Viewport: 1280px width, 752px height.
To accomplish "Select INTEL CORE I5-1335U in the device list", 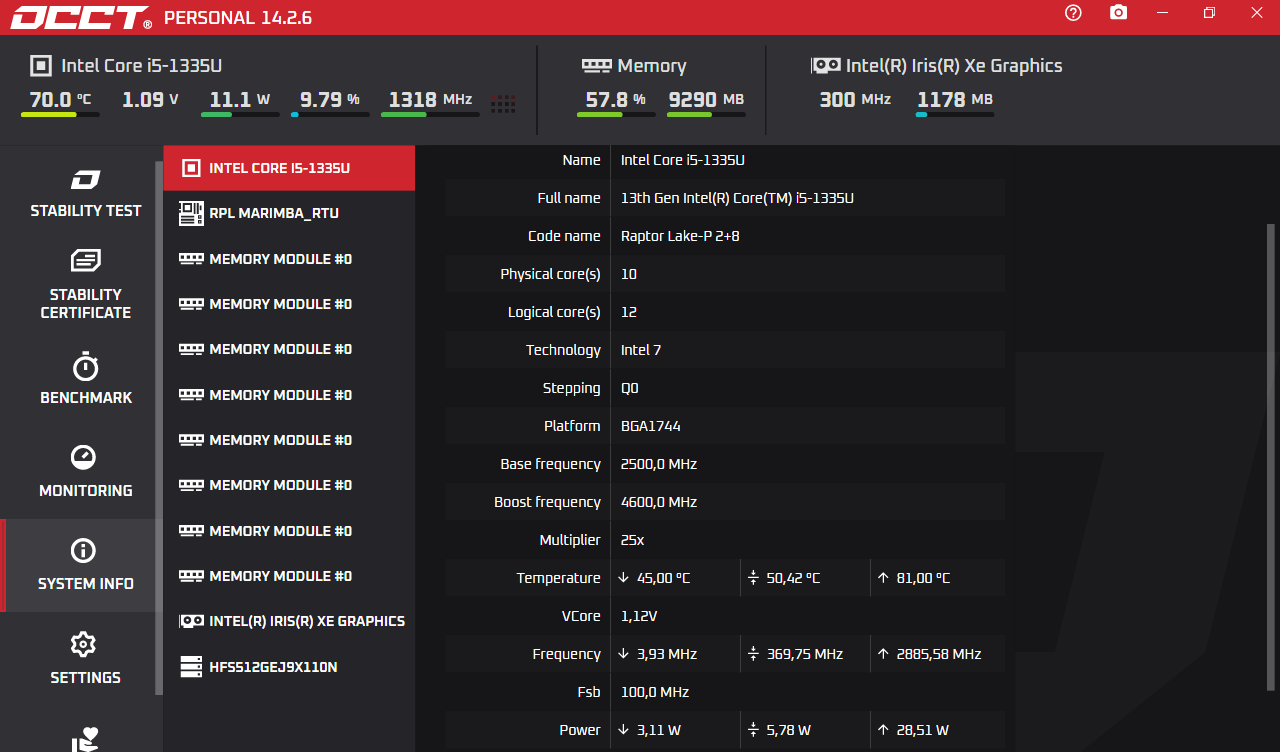I will [289, 168].
